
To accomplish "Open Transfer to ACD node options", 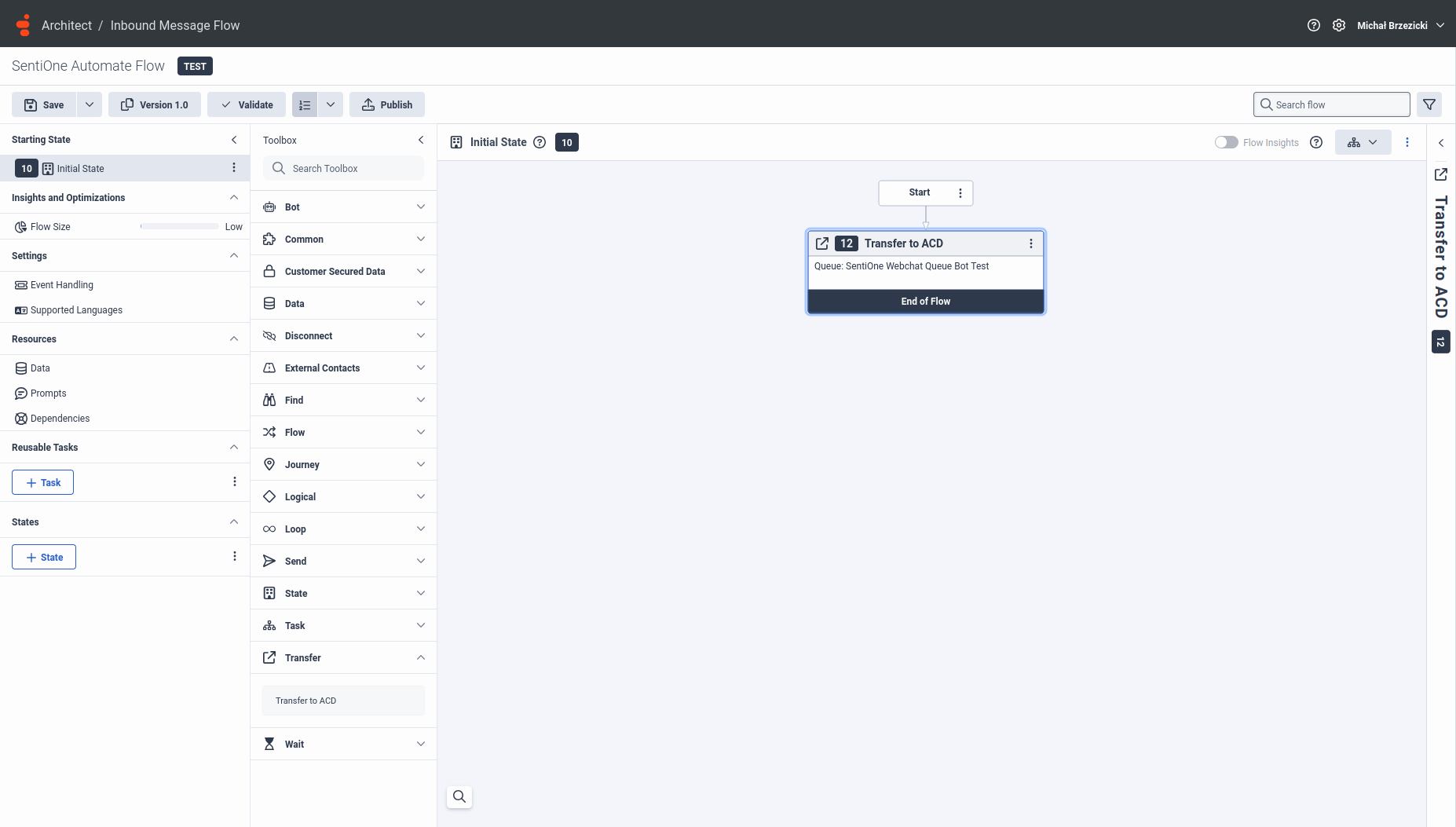I will pyautogui.click(x=1031, y=243).
